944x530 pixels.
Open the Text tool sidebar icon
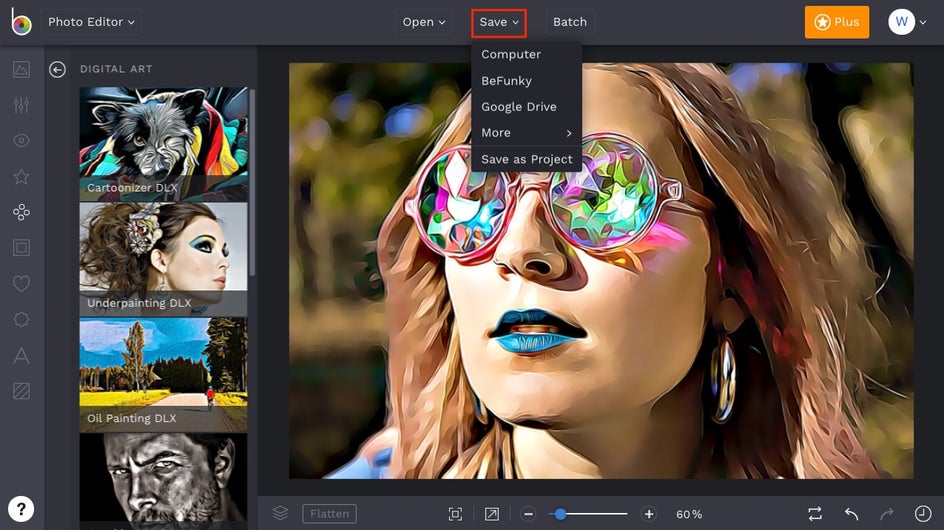(21, 355)
